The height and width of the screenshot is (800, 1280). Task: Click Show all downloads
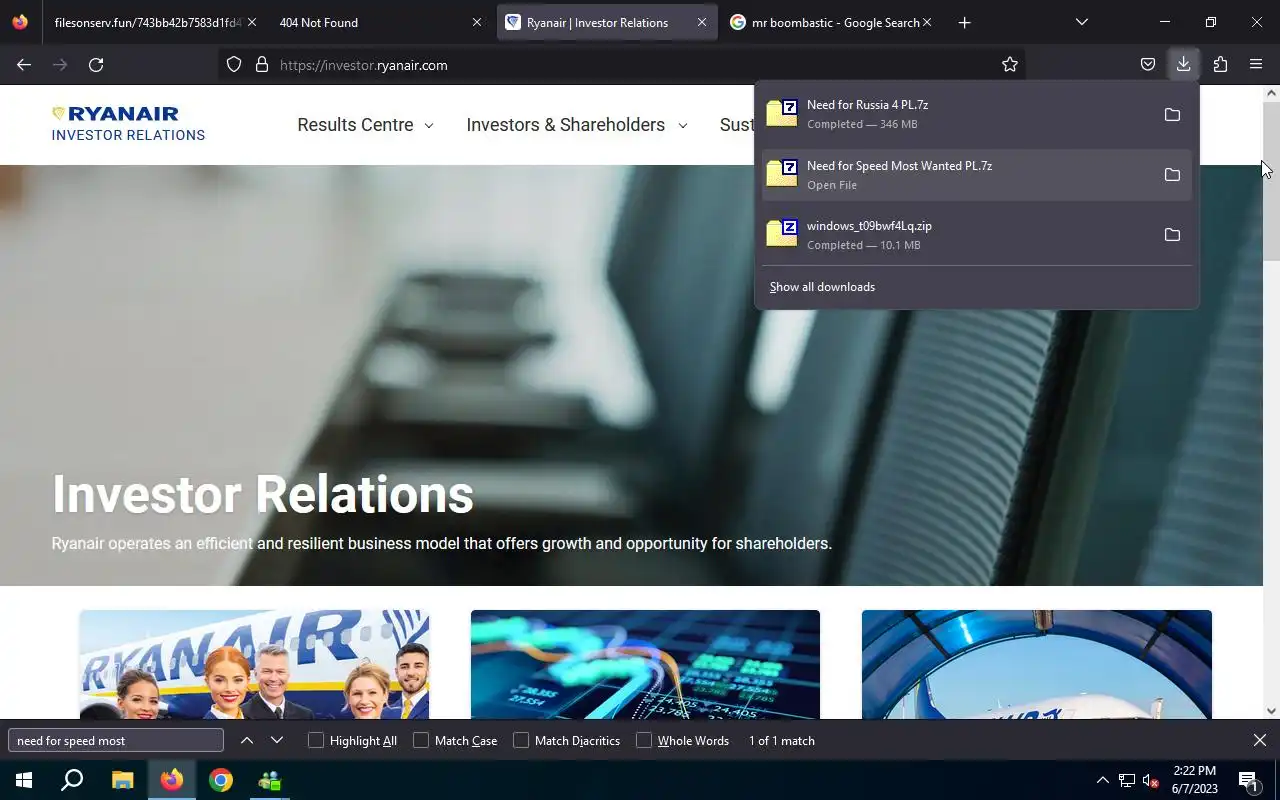point(822,287)
